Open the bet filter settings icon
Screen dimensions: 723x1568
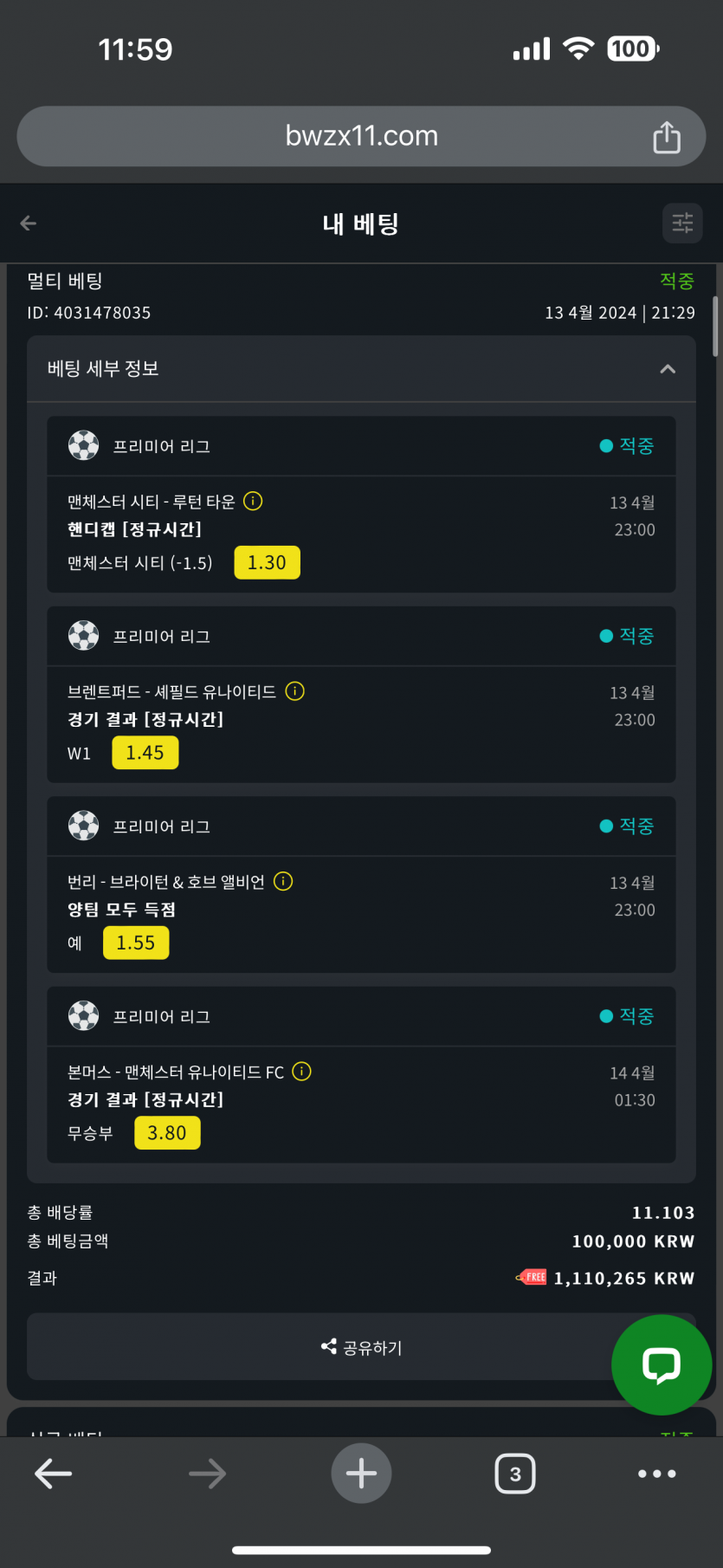pos(682,224)
